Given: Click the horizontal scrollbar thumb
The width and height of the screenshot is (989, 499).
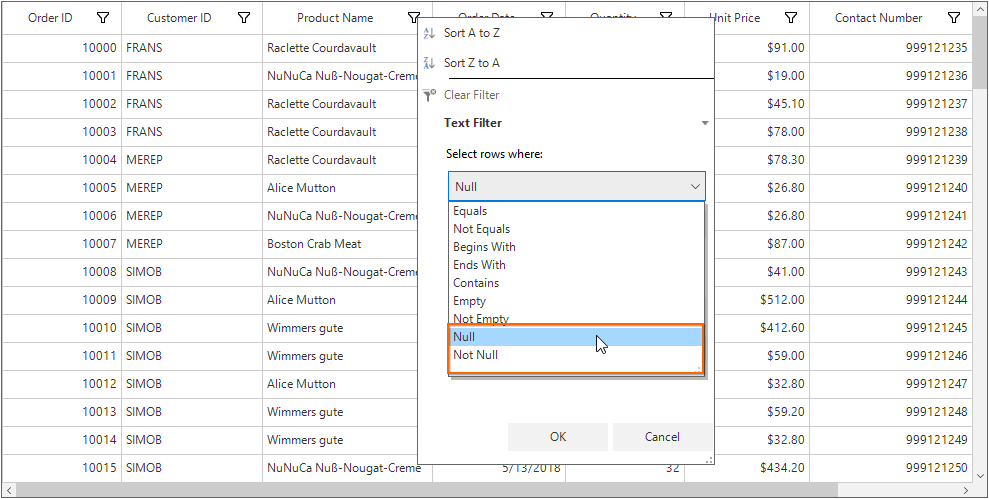Looking at the screenshot, I should (x=427, y=490).
